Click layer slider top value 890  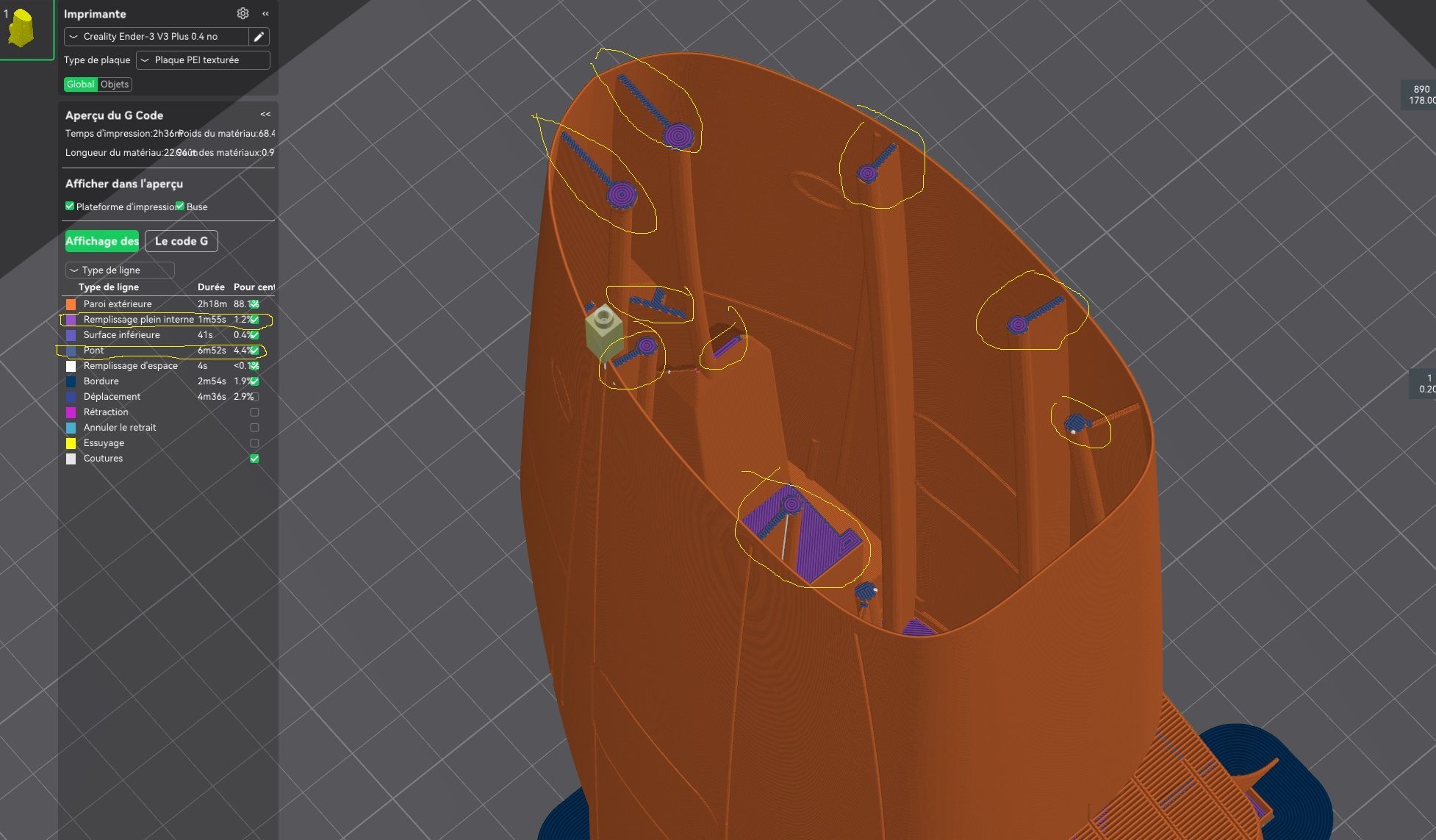1421,89
